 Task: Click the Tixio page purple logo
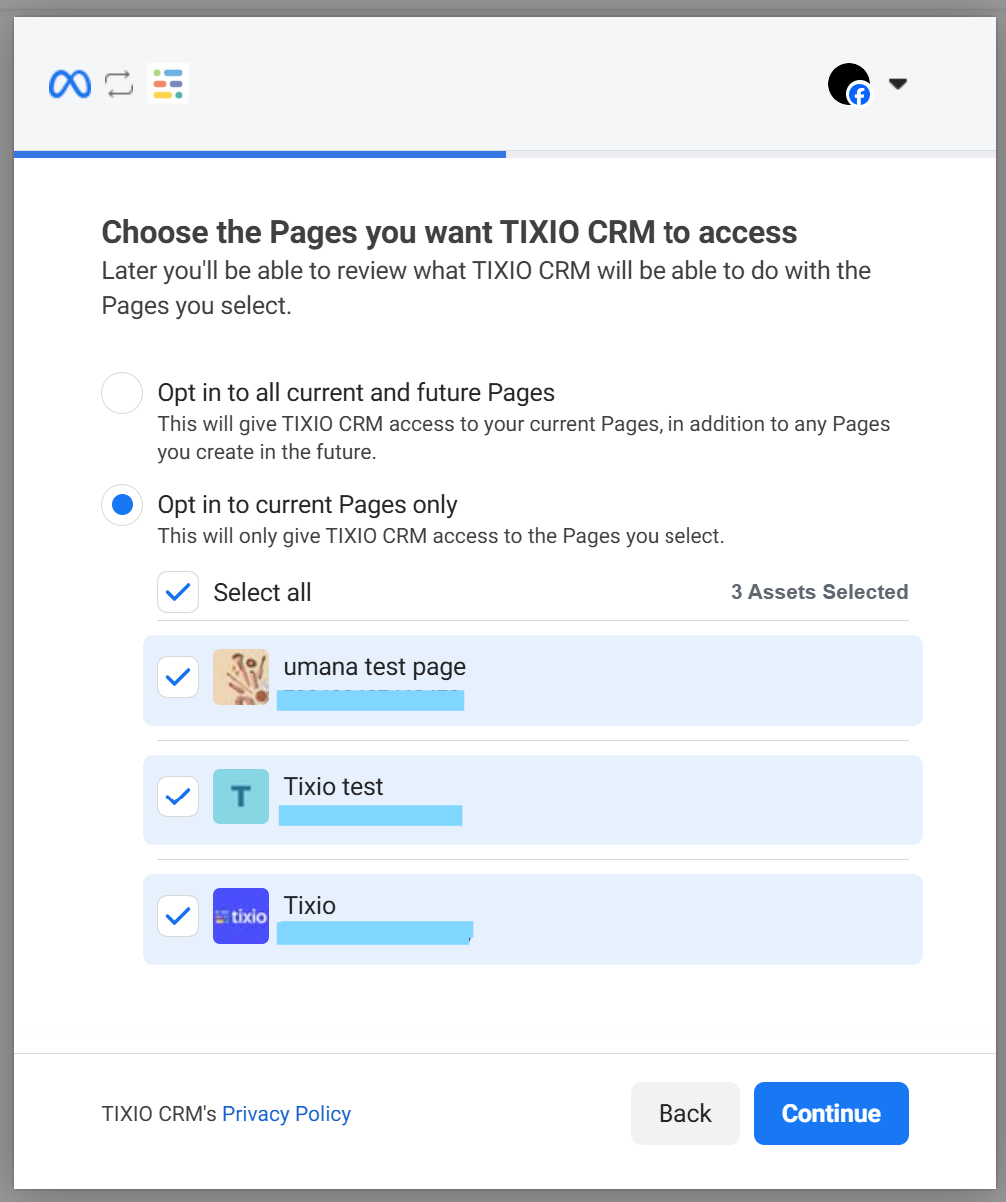pos(241,916)
